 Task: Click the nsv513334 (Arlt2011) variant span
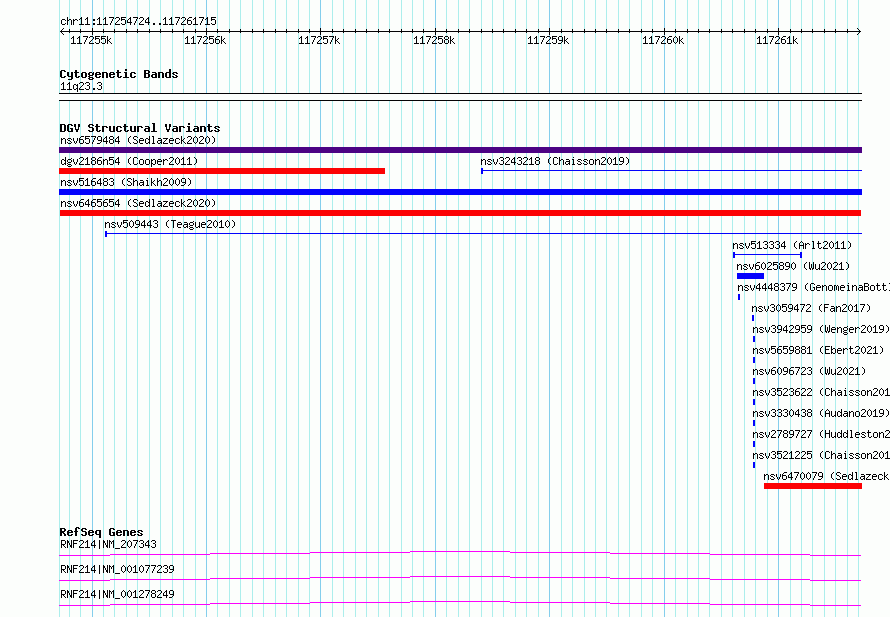[767, 255]
